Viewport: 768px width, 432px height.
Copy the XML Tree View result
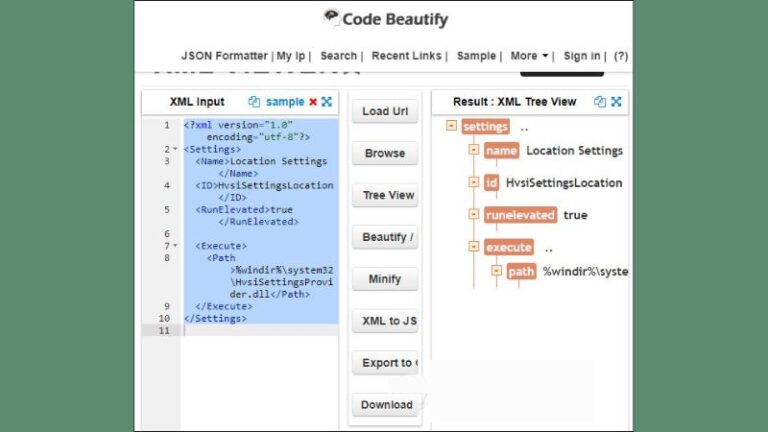point(600,102)
